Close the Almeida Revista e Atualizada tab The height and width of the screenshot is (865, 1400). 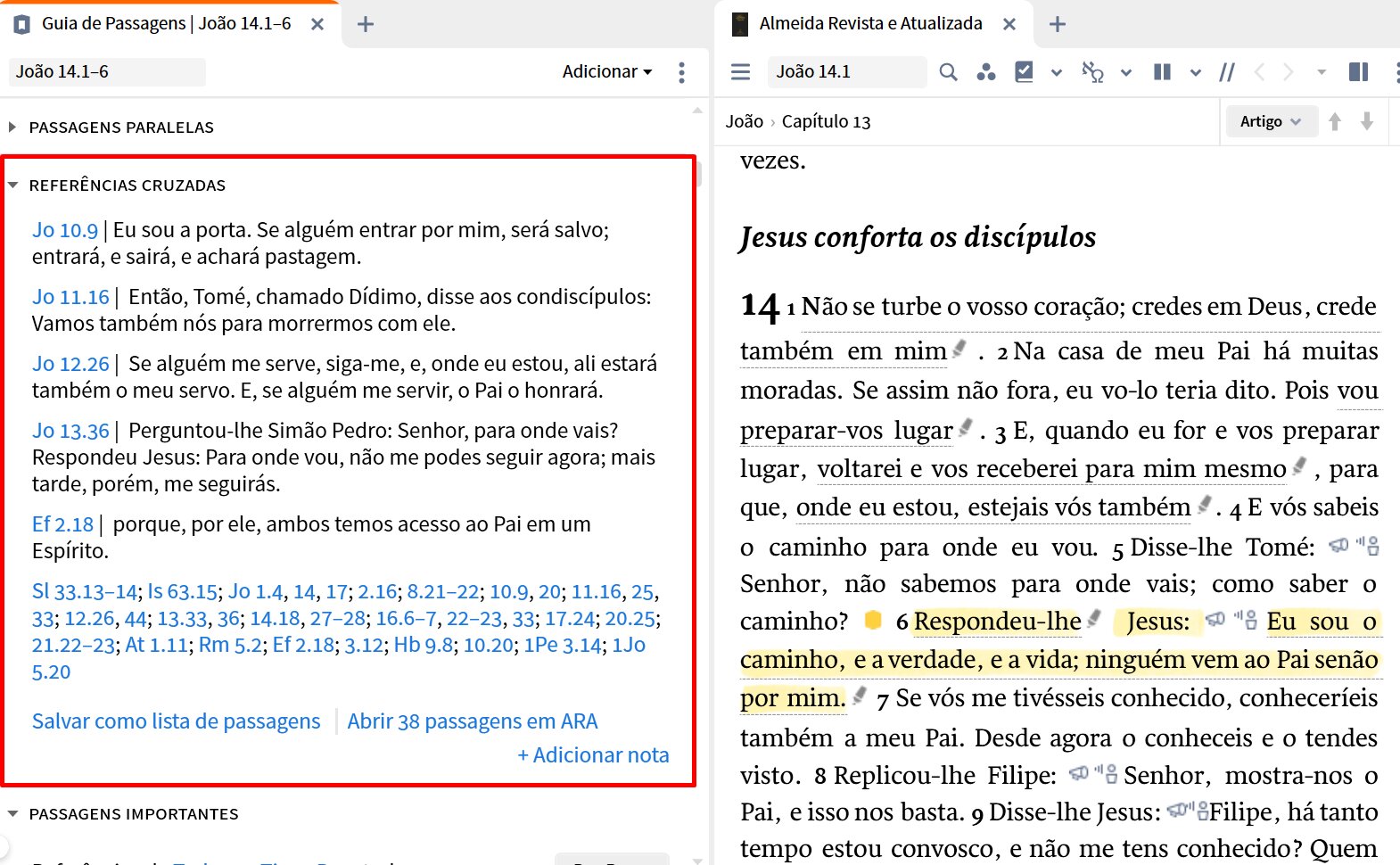pos(1009,24)
